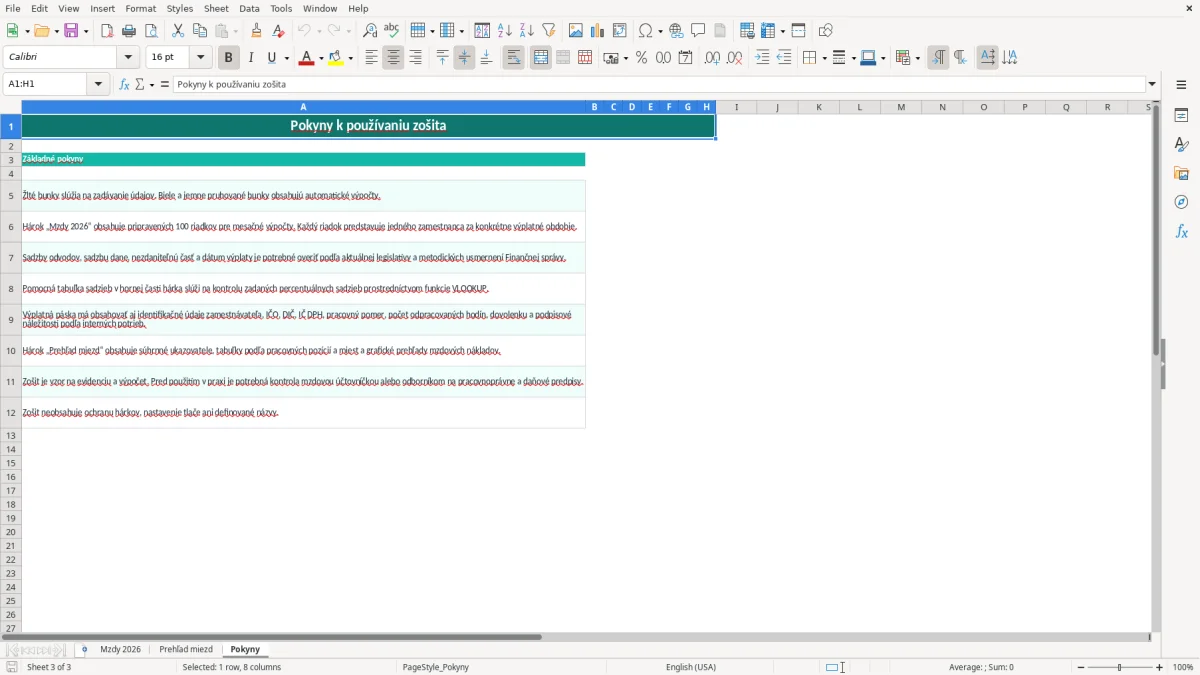This screenshot has width=1200, height=675.
Task: Switch to the Prehľad miezd sheet tab
Action: (186, 649)
